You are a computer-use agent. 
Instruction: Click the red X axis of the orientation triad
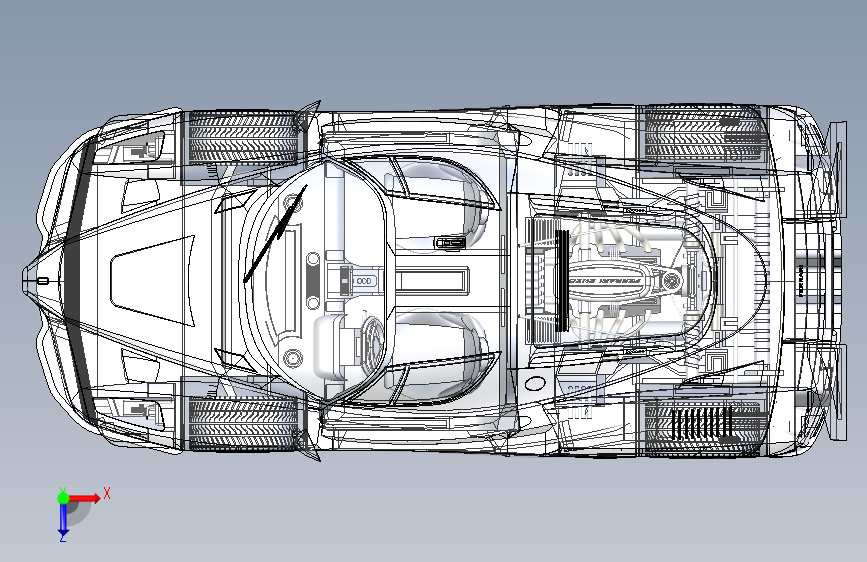pos(84,498)
